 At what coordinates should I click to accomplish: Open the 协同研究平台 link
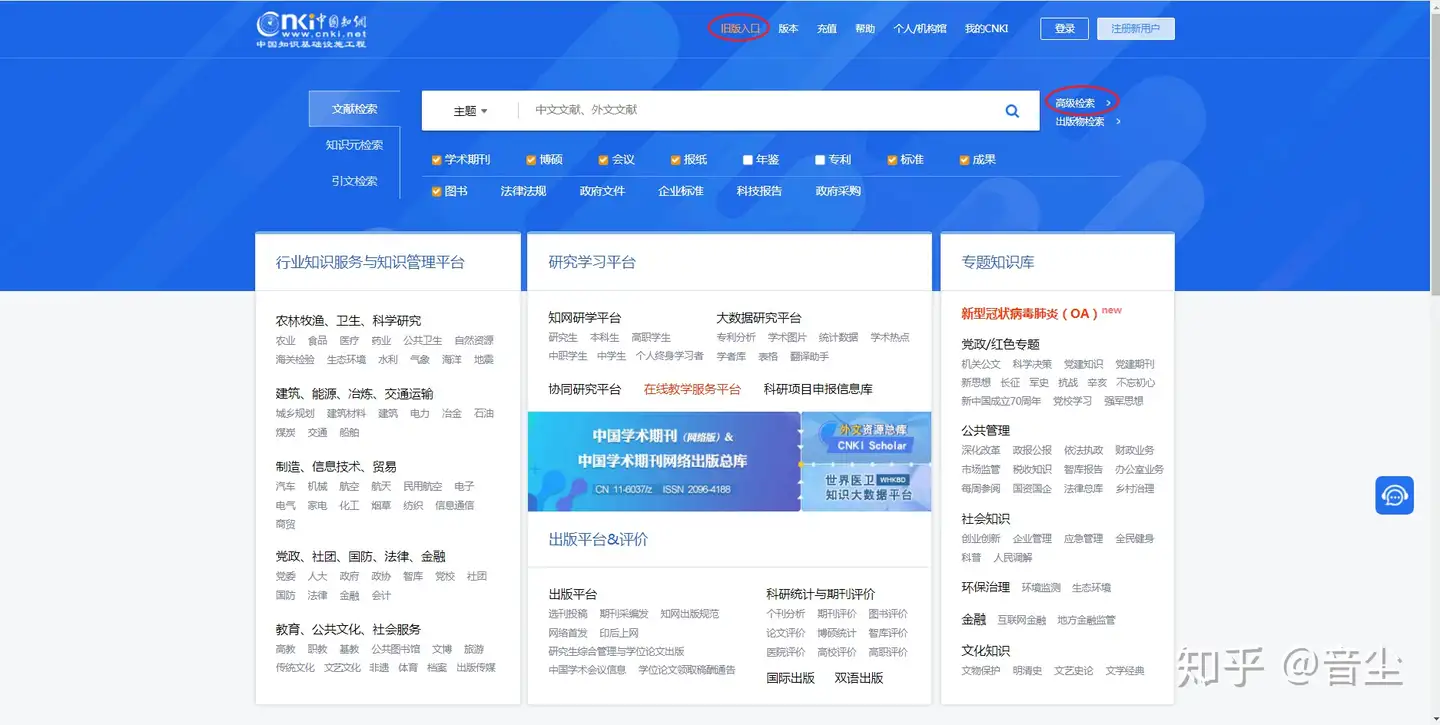pyautogui.click(x=585, y=389)
